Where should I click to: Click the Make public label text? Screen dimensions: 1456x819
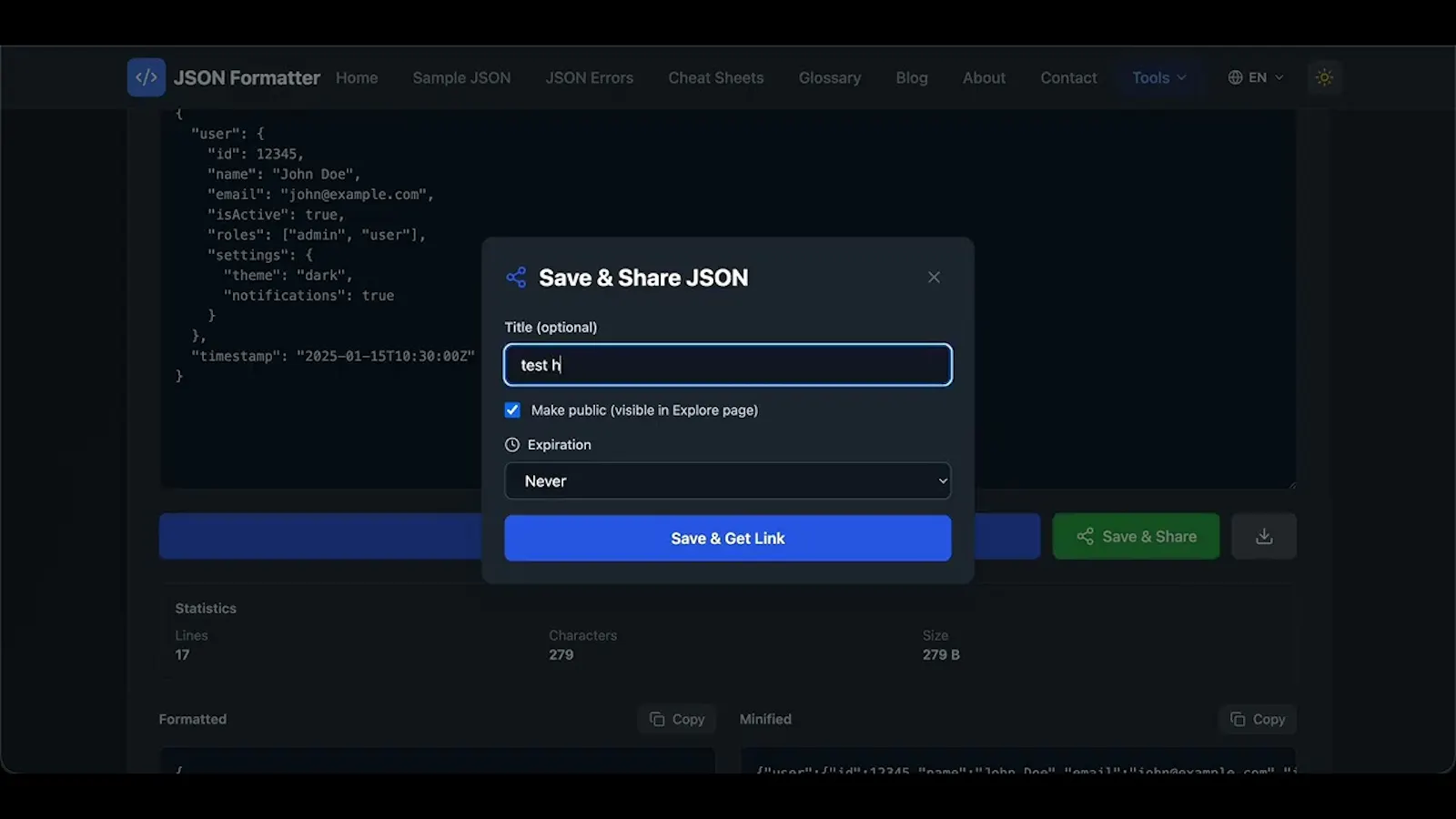click(x=644, y=410)
